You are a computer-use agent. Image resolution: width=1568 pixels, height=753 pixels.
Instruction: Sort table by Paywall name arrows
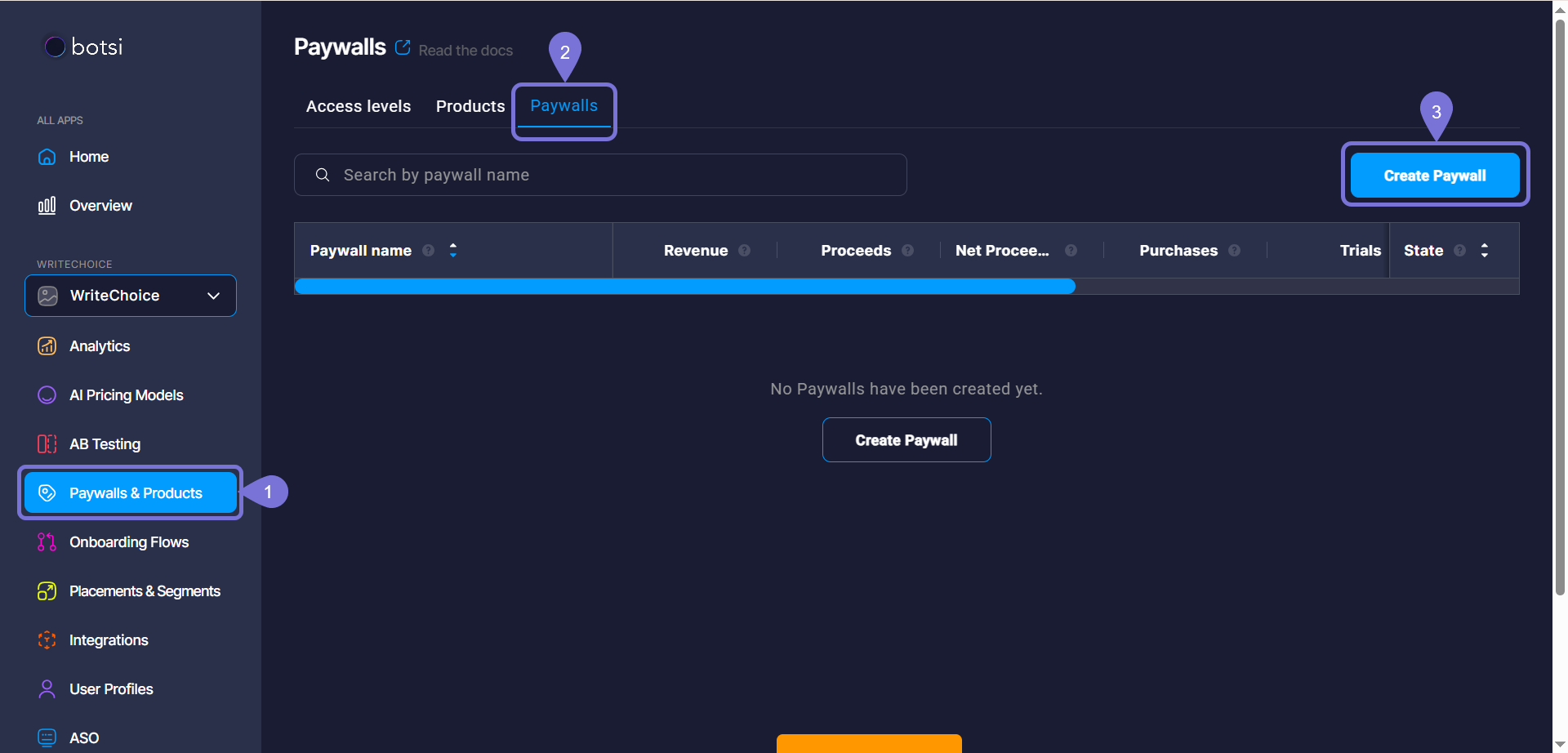453,251
